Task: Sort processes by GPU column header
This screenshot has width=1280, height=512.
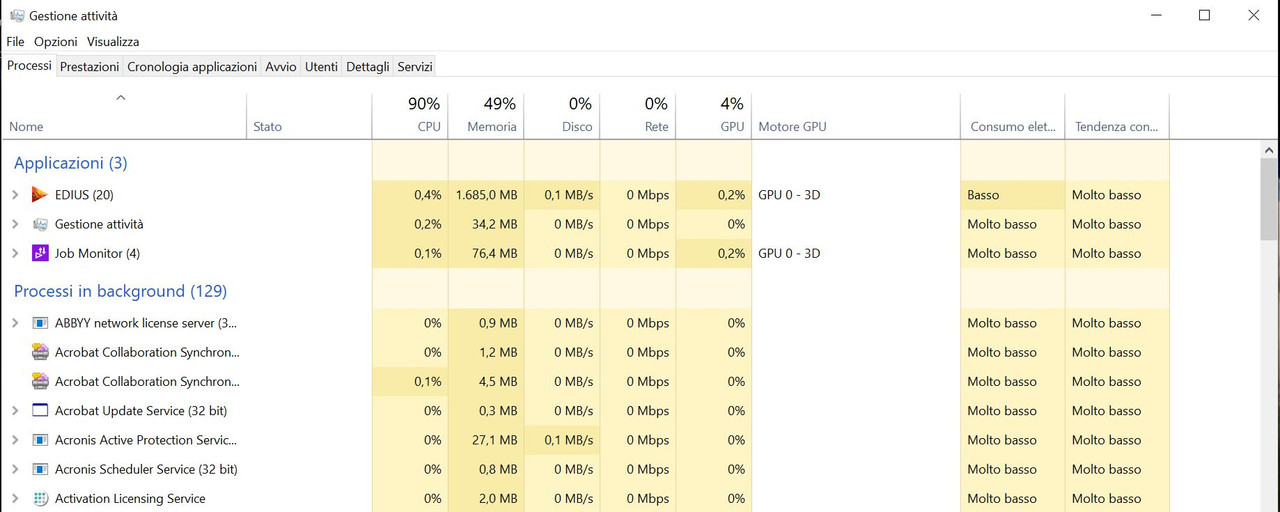Action: pyautogui.click(x=714, y=116)
